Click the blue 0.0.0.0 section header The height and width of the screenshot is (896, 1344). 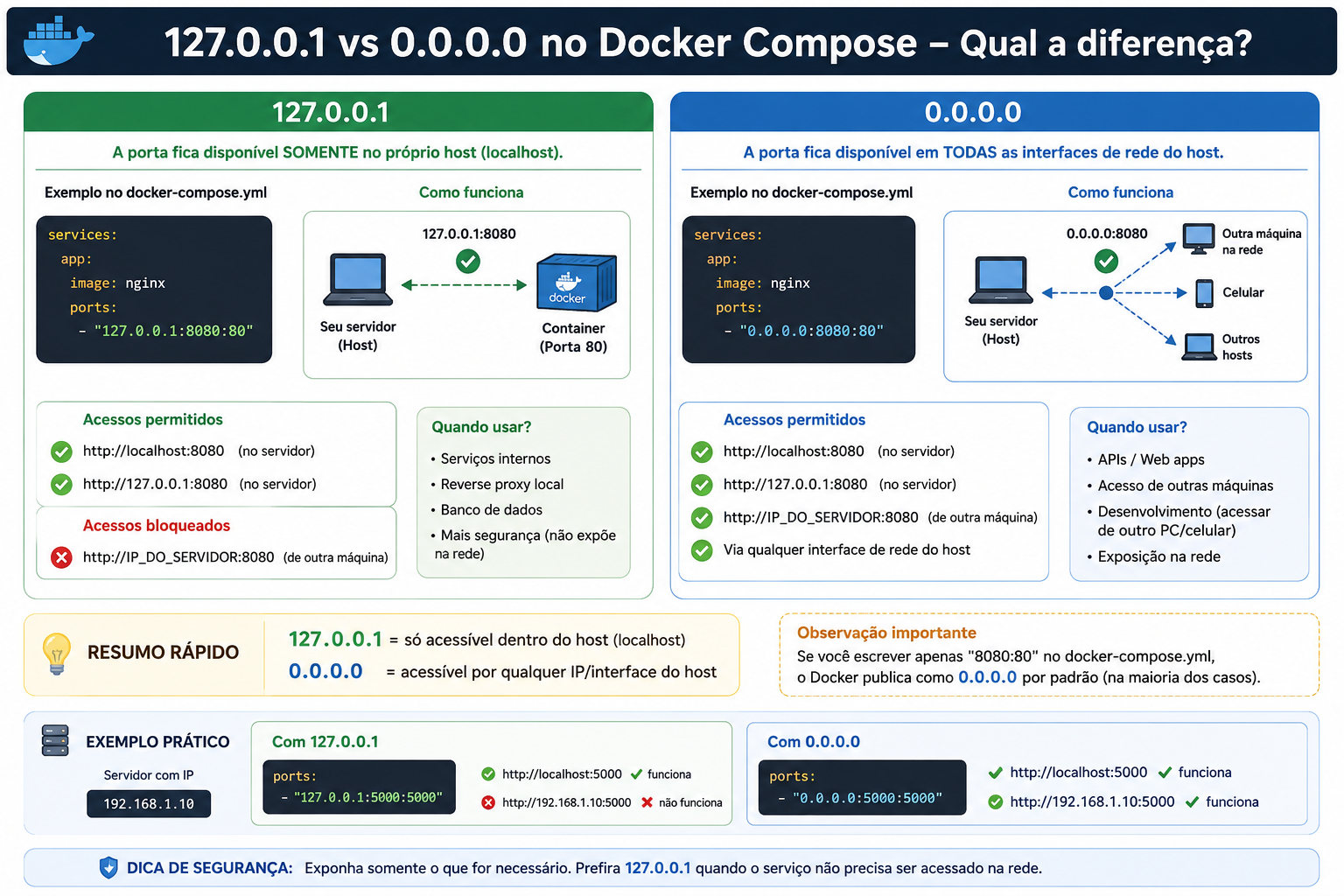[x=994, y=112]
